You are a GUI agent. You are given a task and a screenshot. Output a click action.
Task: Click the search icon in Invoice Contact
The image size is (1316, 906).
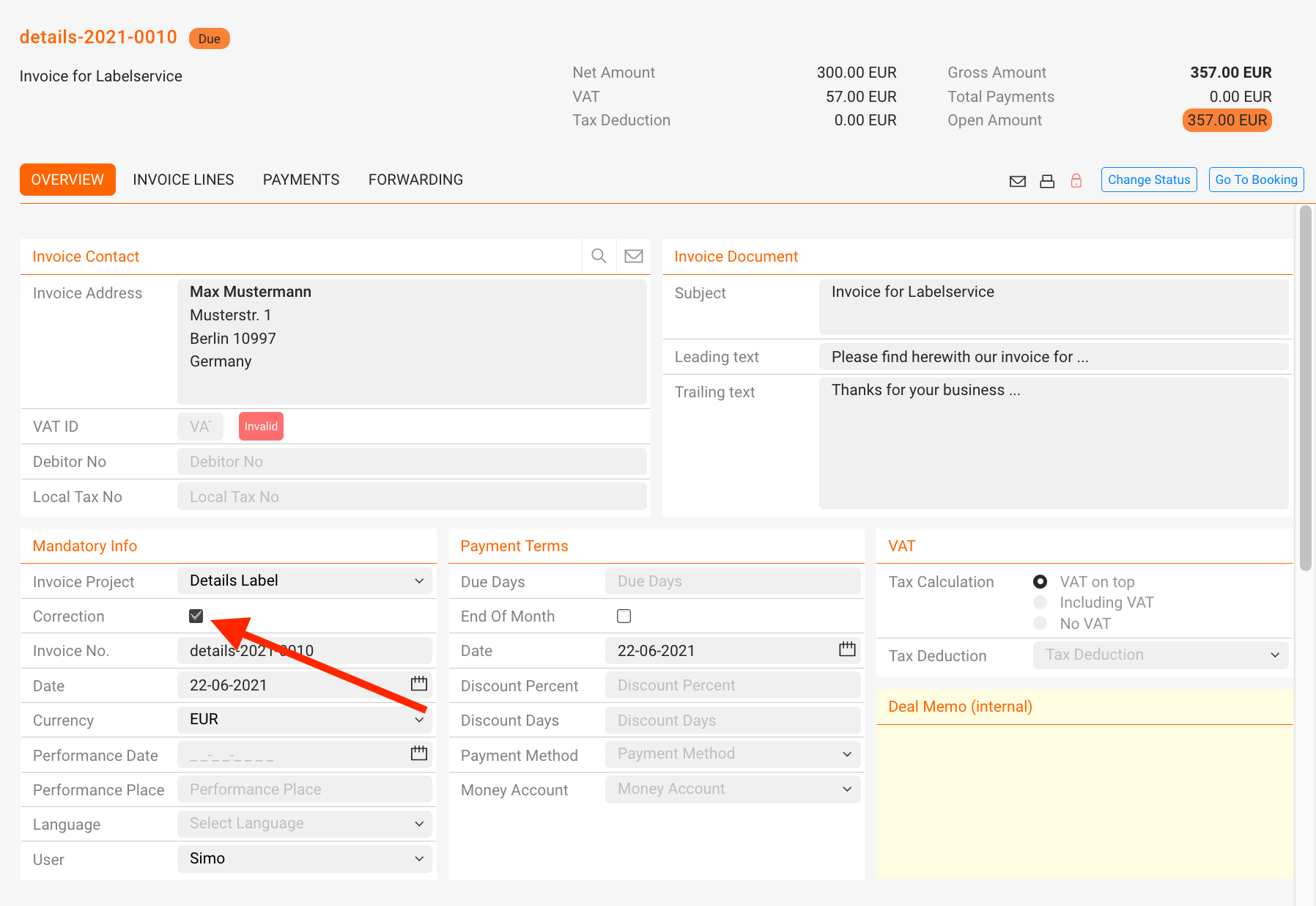click(599, 256)
